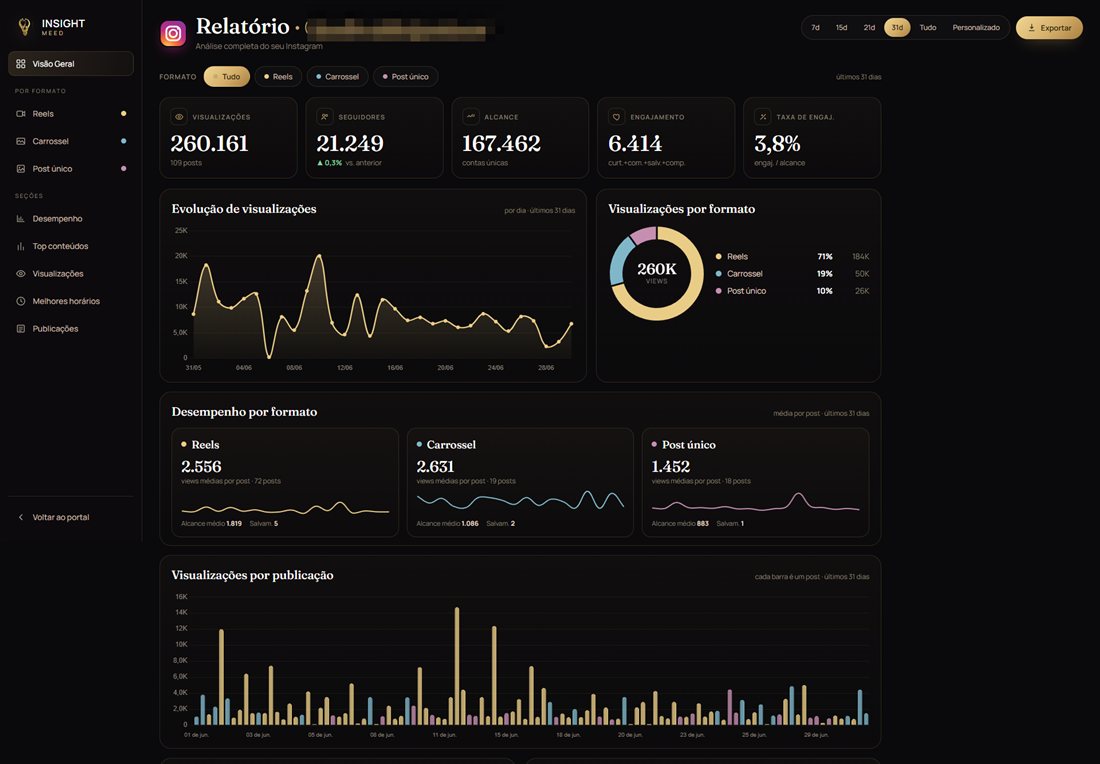Click the trend icon on Alcance card

[471, 117]
